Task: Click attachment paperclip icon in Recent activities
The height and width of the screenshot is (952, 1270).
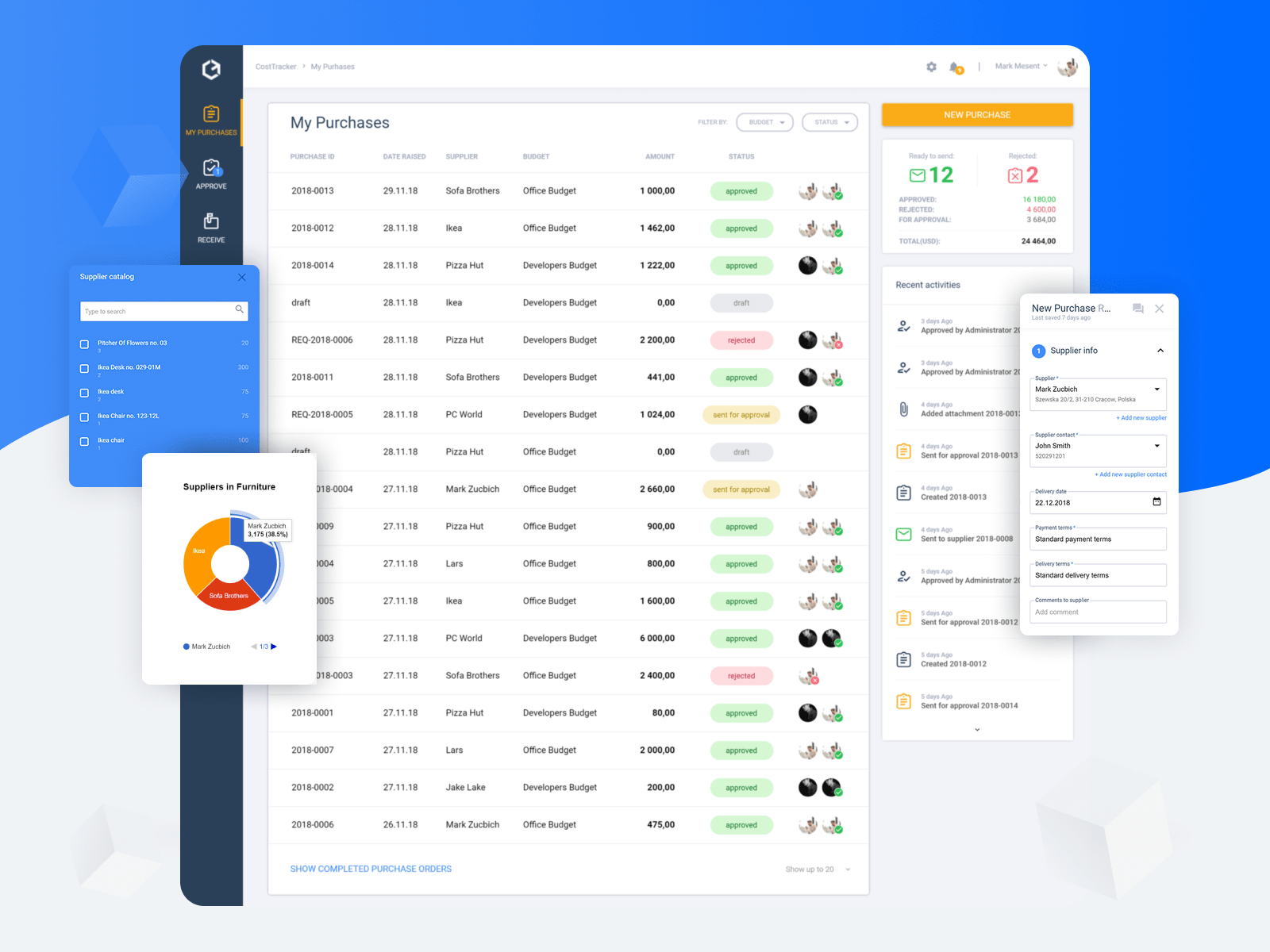Action: 903,409
